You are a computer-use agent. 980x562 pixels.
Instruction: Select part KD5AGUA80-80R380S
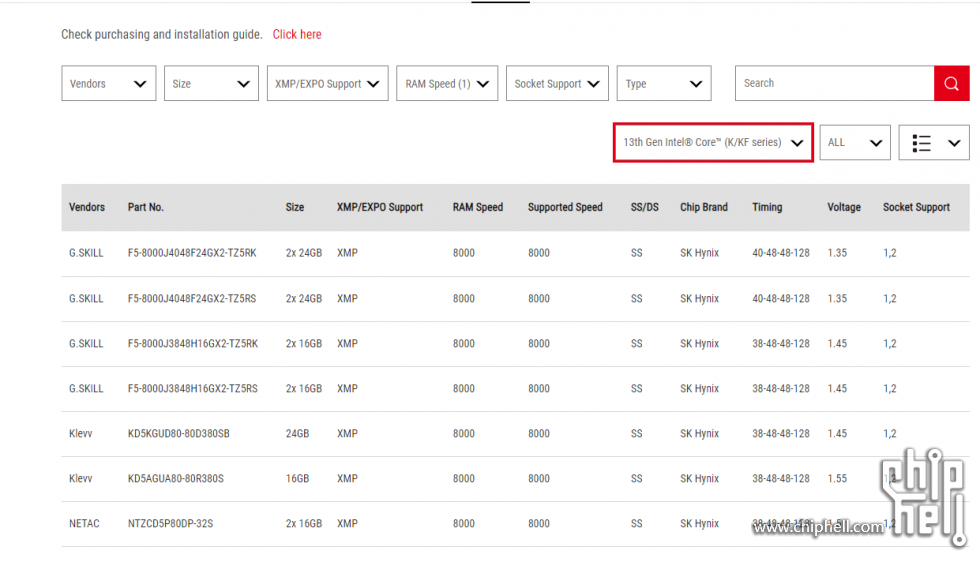pos(176,478)
